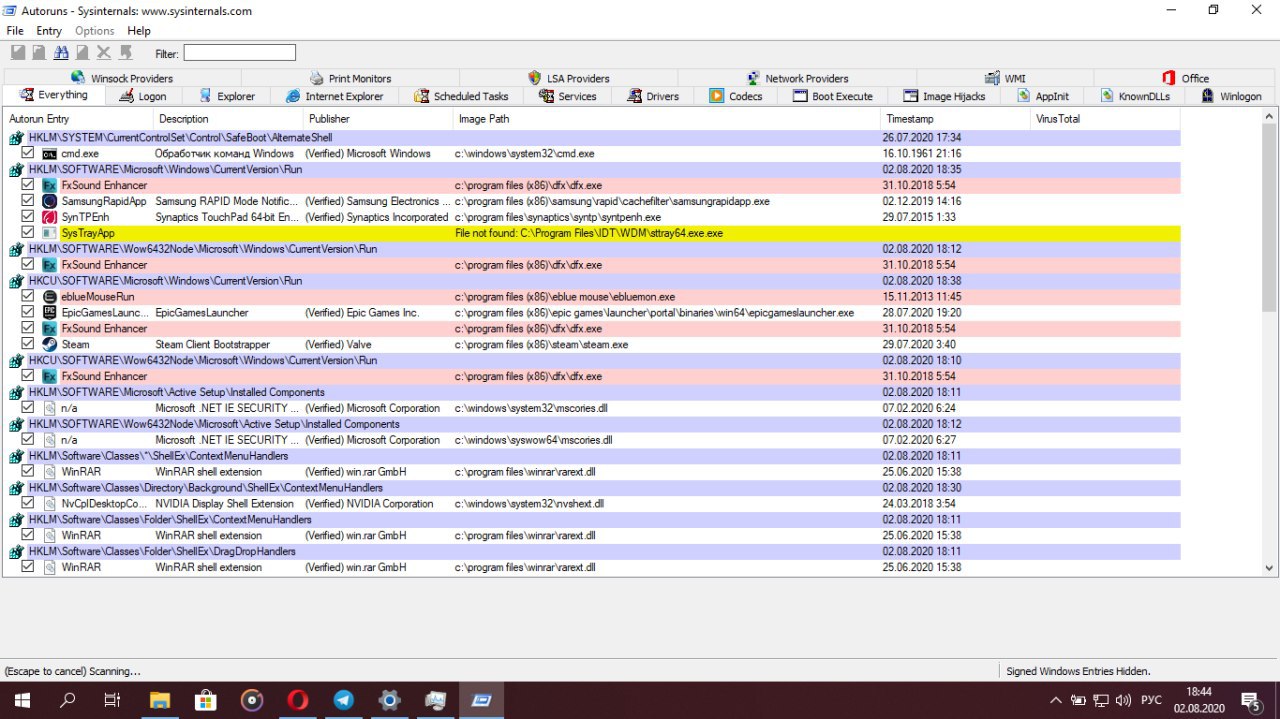Open the Windows Start menu
The image size is (1280, 719).
22,700
